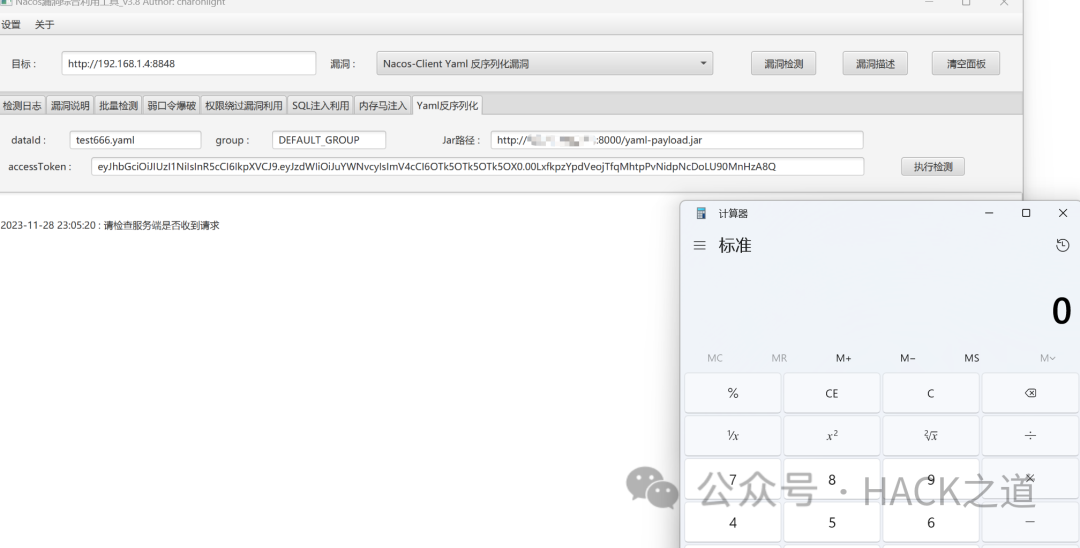Click the minus key on calculator
Viewport: 1080px width, 548px height.
(x=1030, y=522)
